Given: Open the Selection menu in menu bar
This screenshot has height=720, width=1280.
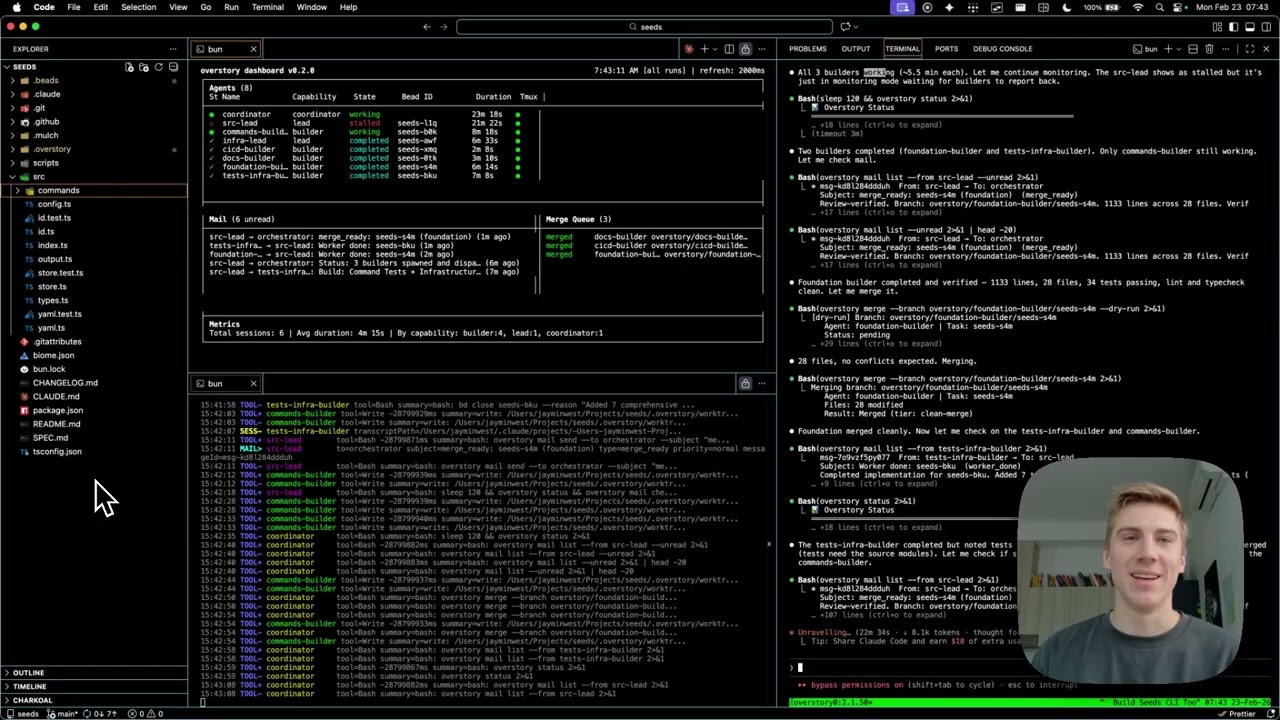Looking at the screenshot, I should click(x=138, y=7).
